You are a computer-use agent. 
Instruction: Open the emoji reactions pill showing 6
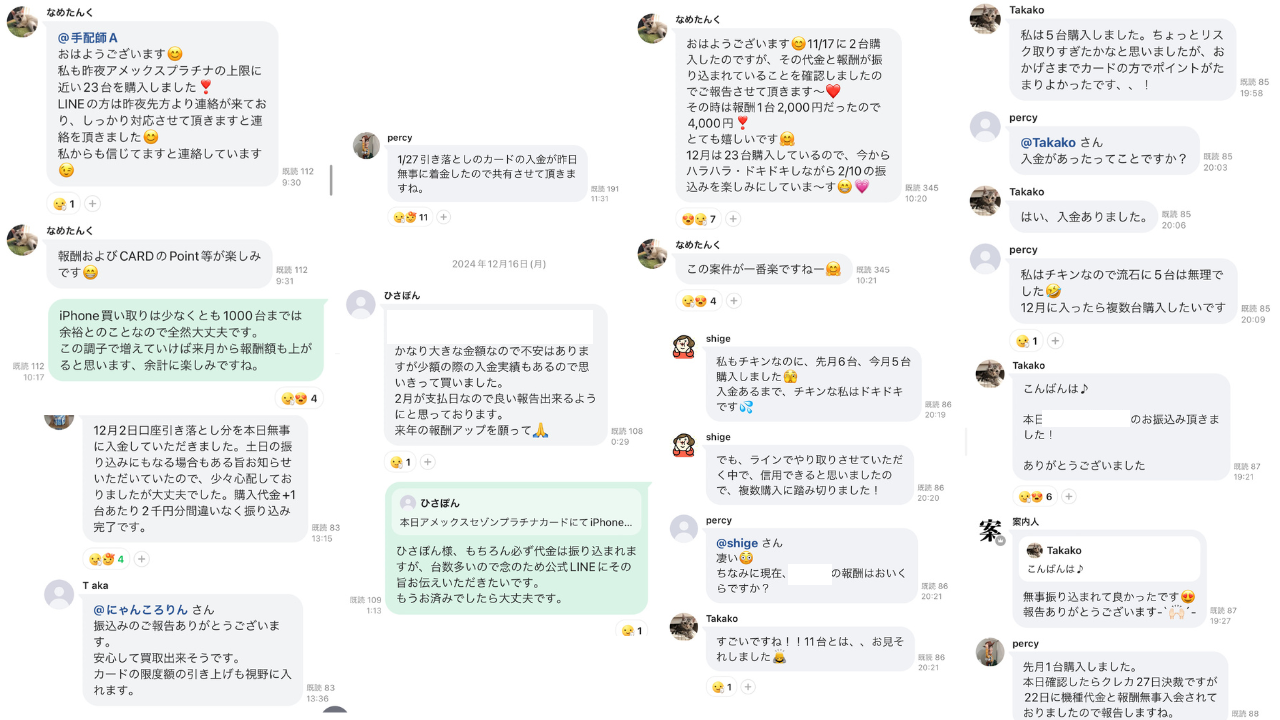pyautogui.click(x=1035, y=496)
